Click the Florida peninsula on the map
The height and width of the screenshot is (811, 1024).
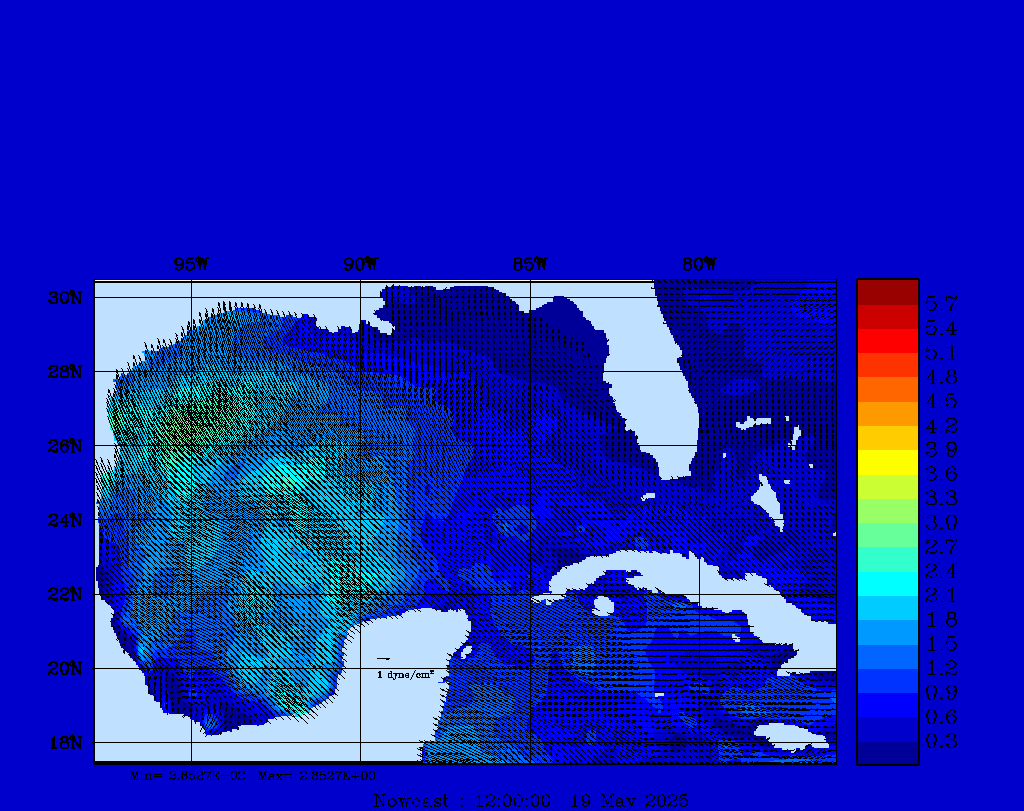(650, 400)
